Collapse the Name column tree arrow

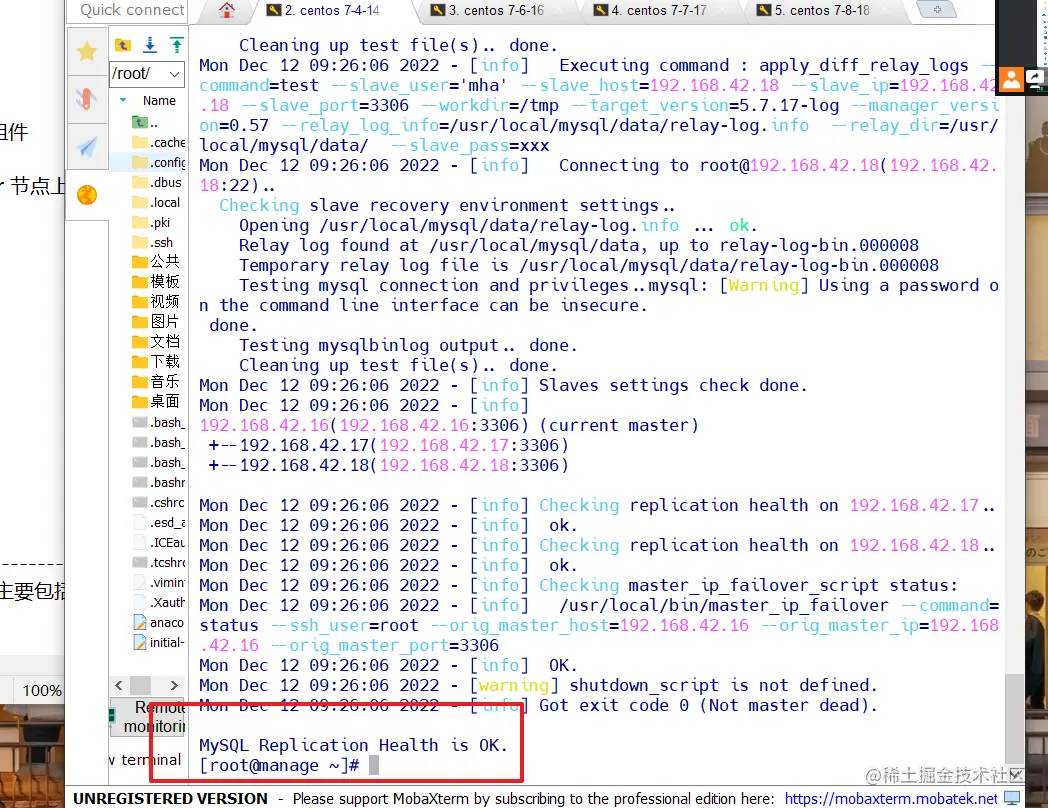123,100
